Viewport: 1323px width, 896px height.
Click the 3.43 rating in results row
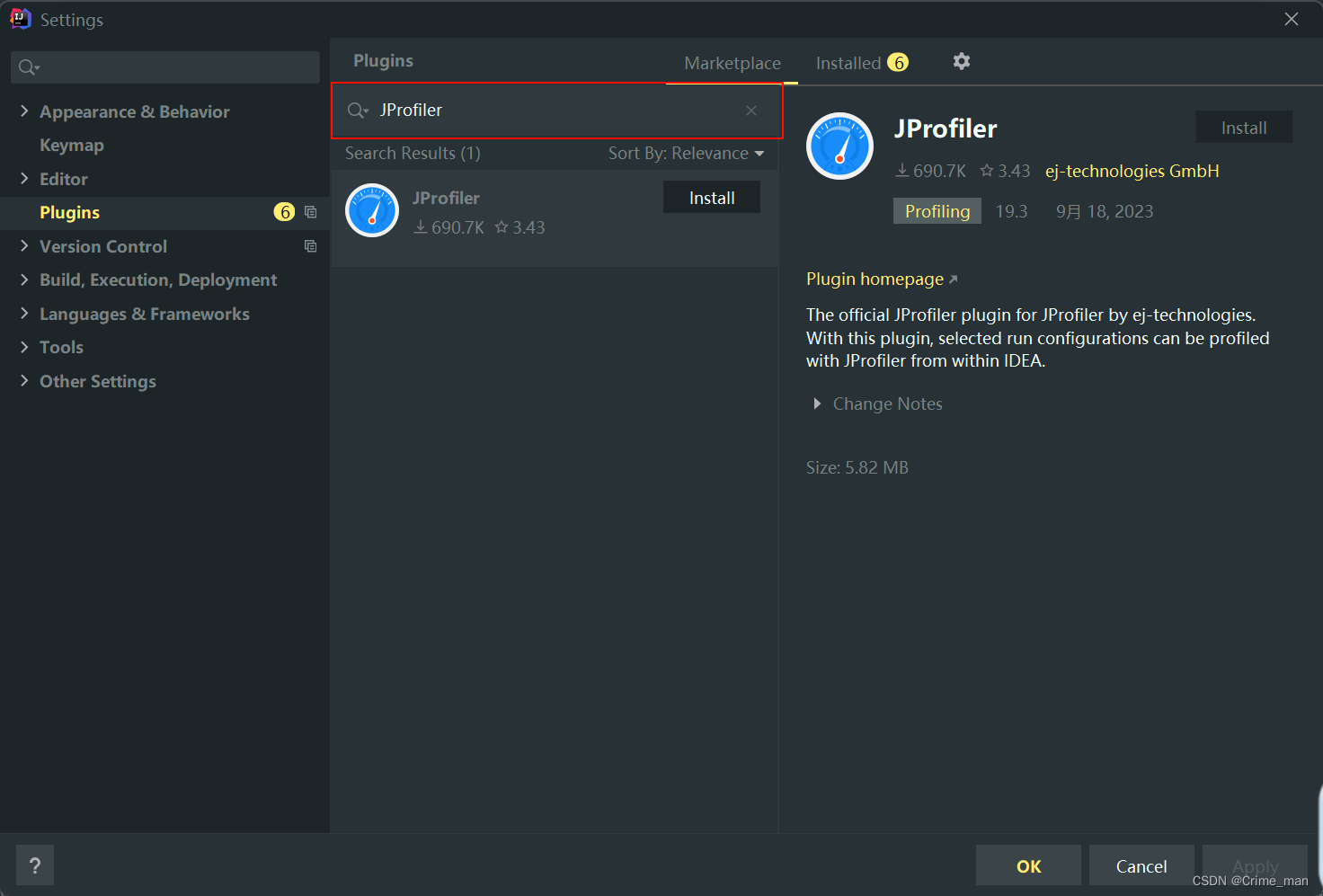(x=519, y=227)
